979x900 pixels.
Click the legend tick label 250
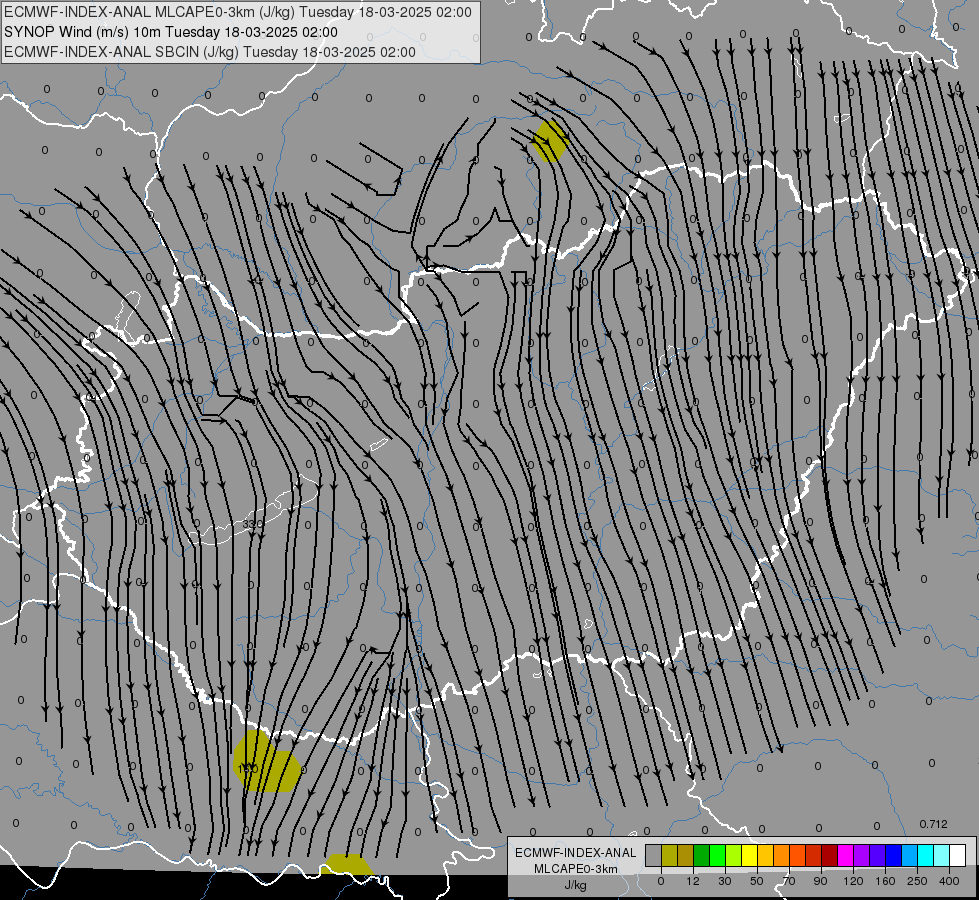[x=917, y=881]
